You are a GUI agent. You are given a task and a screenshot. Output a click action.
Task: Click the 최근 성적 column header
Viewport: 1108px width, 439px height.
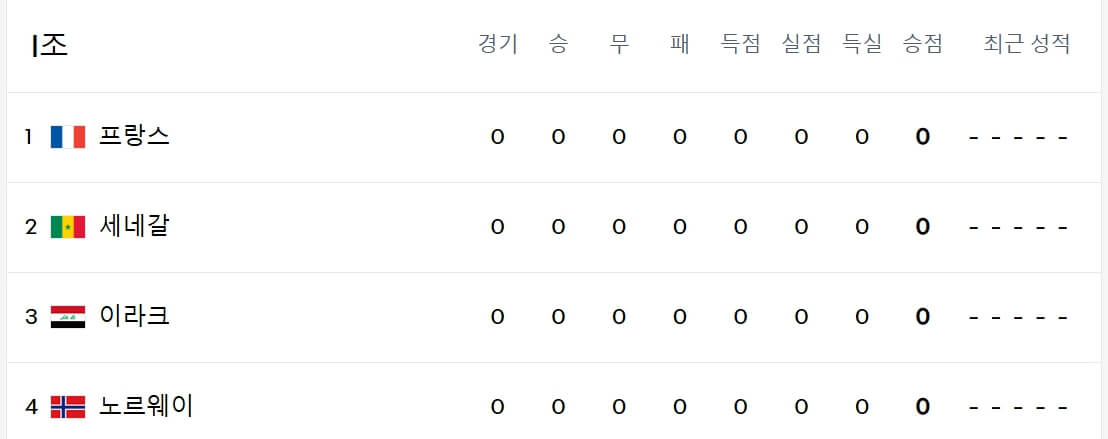click(x=1027, y=45)
